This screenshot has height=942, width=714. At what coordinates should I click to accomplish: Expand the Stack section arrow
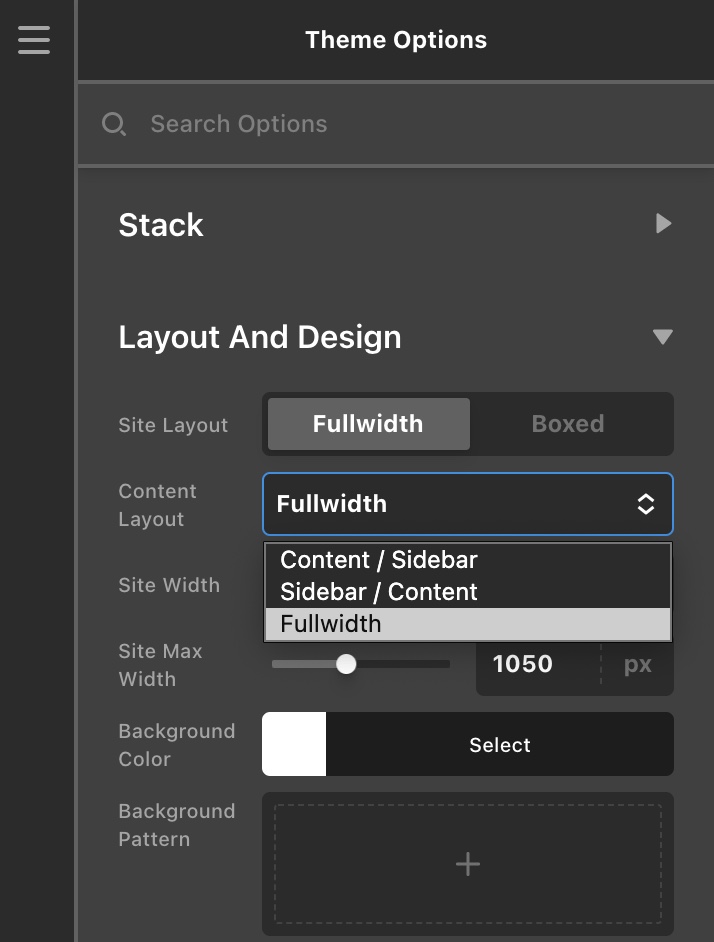tap(663, 223)
